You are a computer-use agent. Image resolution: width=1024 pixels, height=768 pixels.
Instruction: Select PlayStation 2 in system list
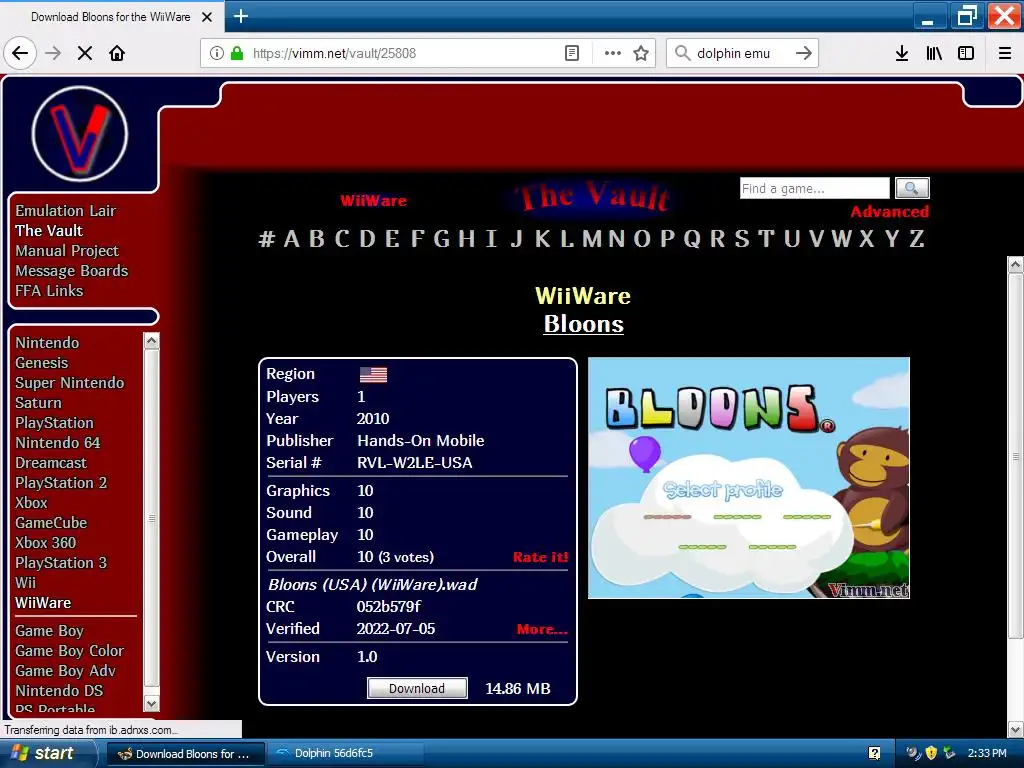coord(61,483)
